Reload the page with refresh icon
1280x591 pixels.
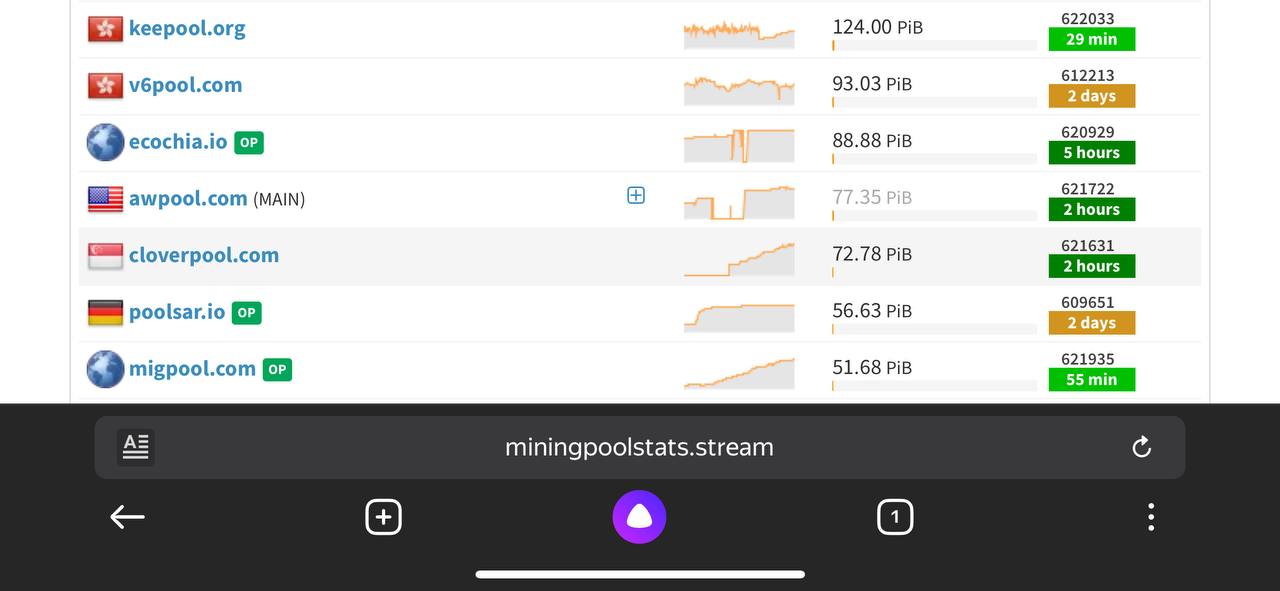(1141, 447)
